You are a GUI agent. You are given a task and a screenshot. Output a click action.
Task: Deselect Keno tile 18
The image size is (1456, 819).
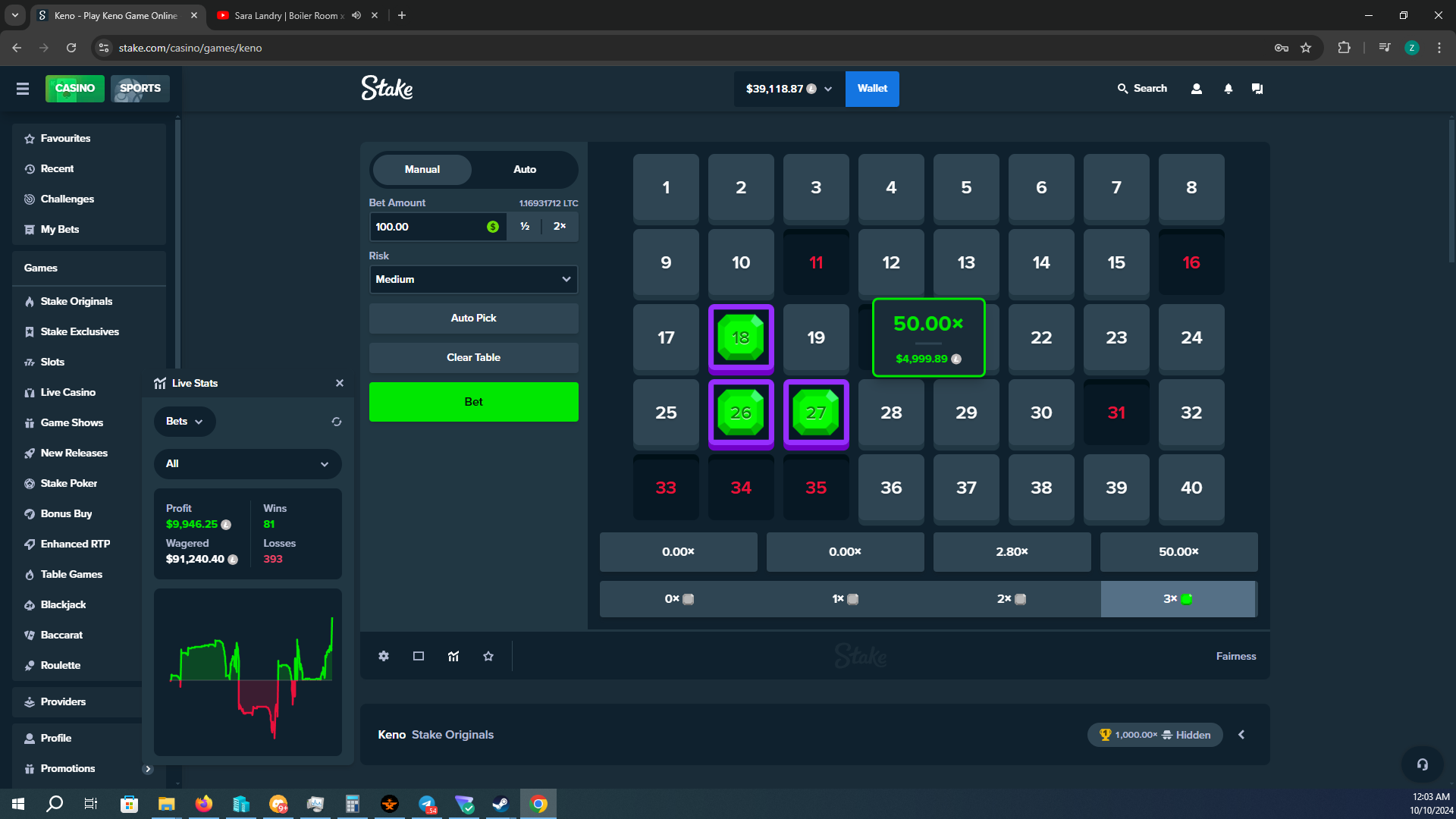click(x=741, y=337)
